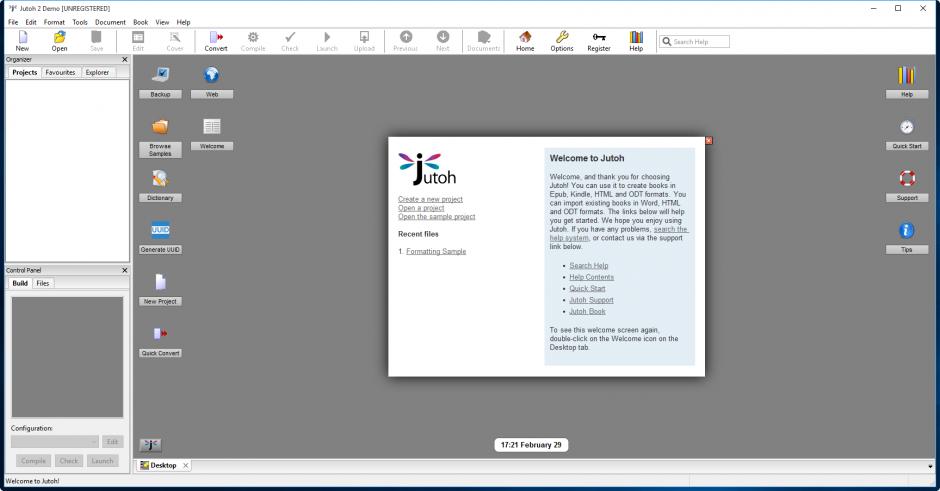The image size is (940, 491).
Task: Click the 17:21 February 29 clock label
Action: (531, 445)
